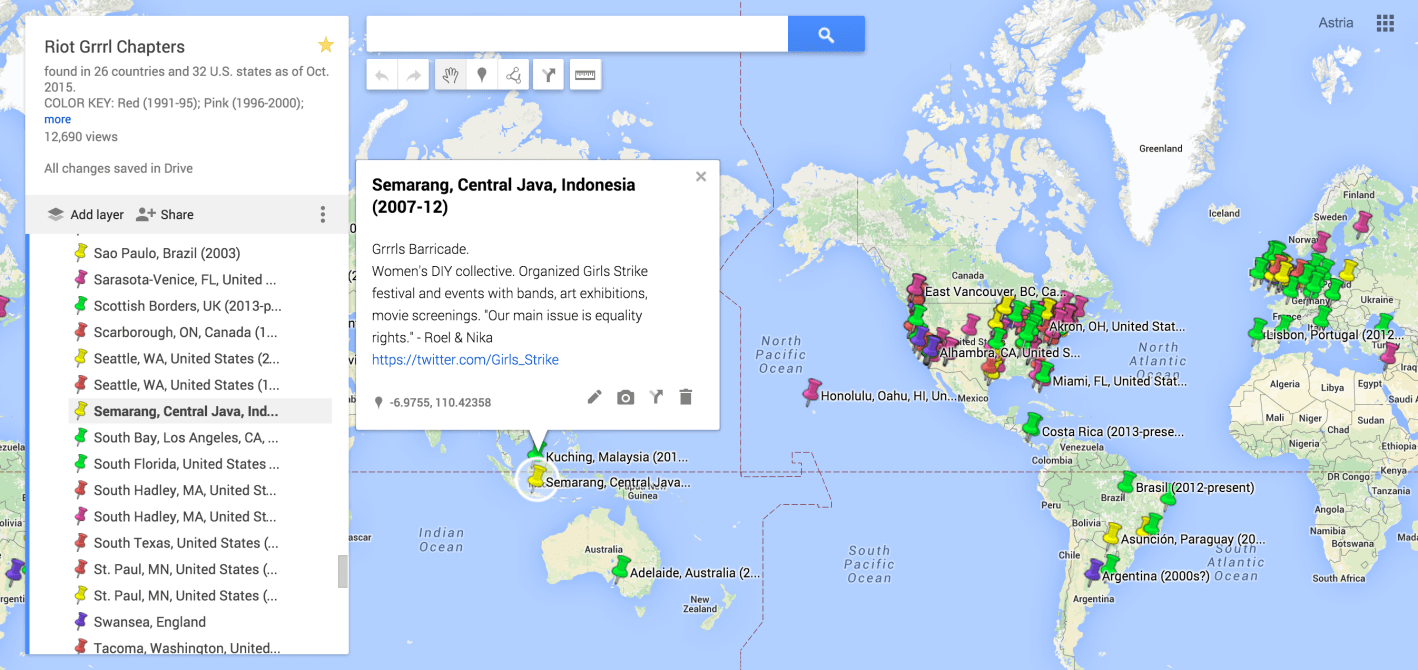Image resolution: width=1418 pixels, height=670 pixels.
Task: Select the hand pan tool
Action: [450, 74]
